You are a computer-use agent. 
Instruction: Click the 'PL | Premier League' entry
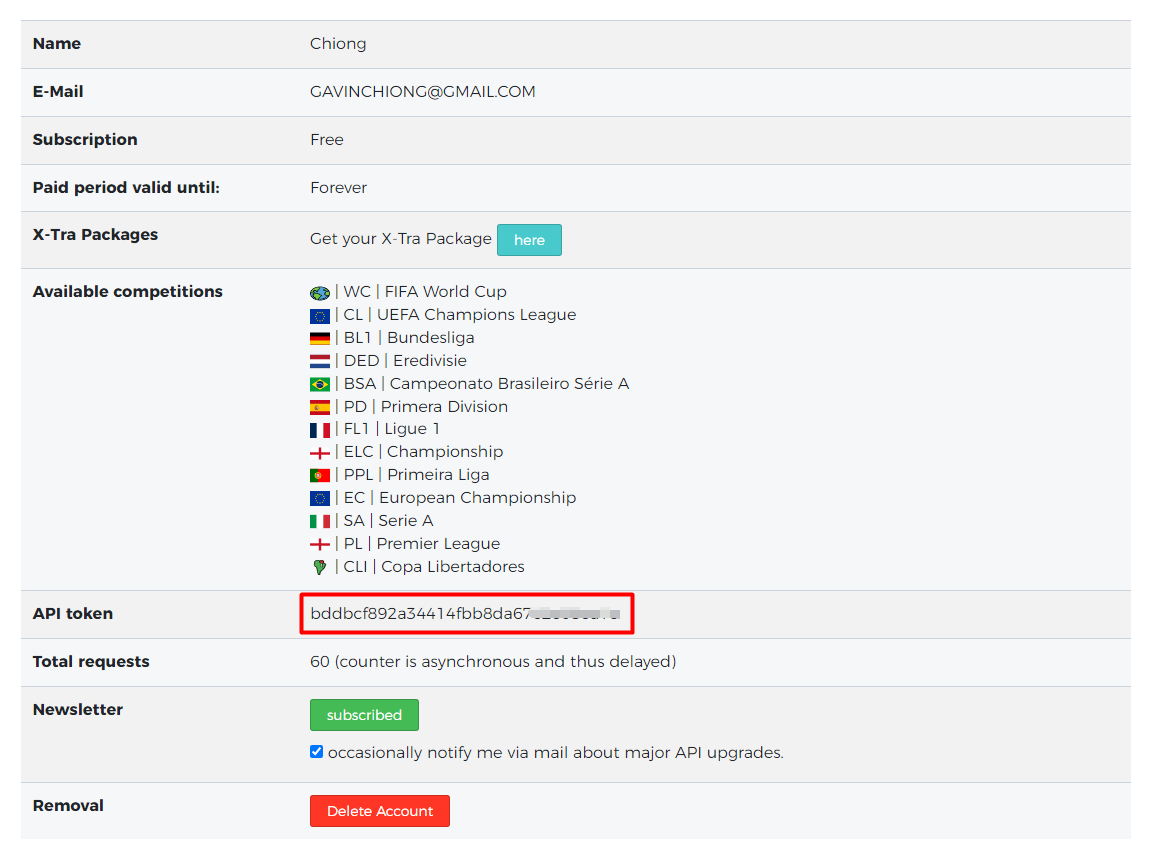point(421,544)
